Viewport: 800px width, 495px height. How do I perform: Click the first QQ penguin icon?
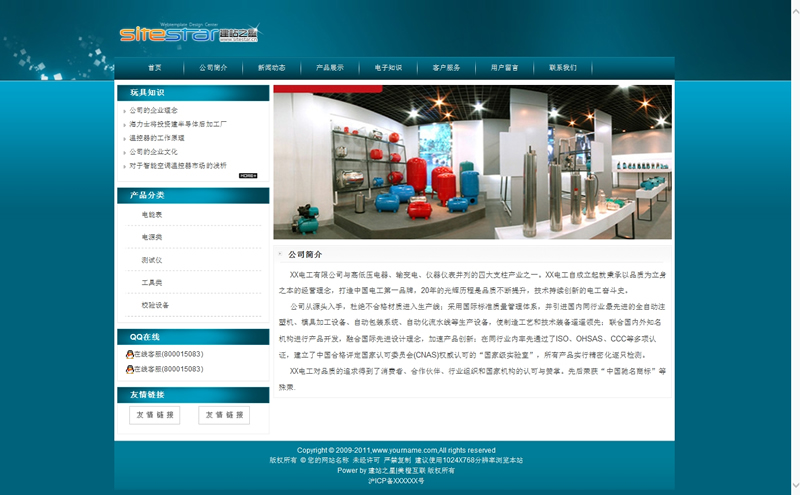[130, 354]
